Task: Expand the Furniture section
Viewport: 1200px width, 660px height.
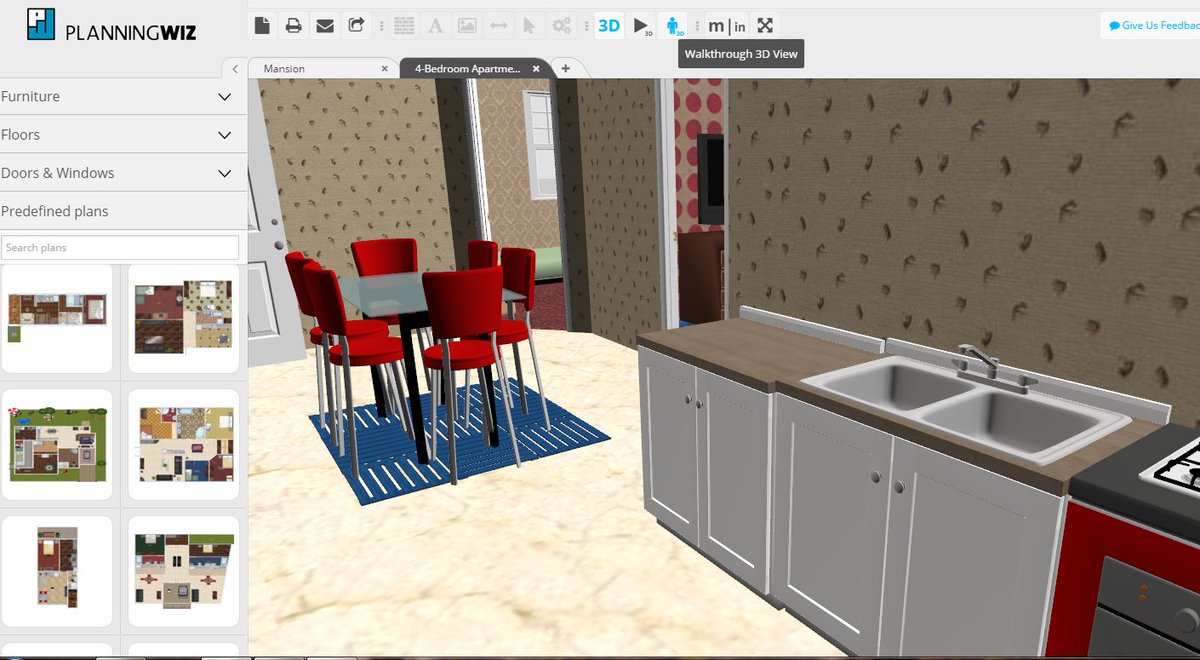Action: [123, 97]
